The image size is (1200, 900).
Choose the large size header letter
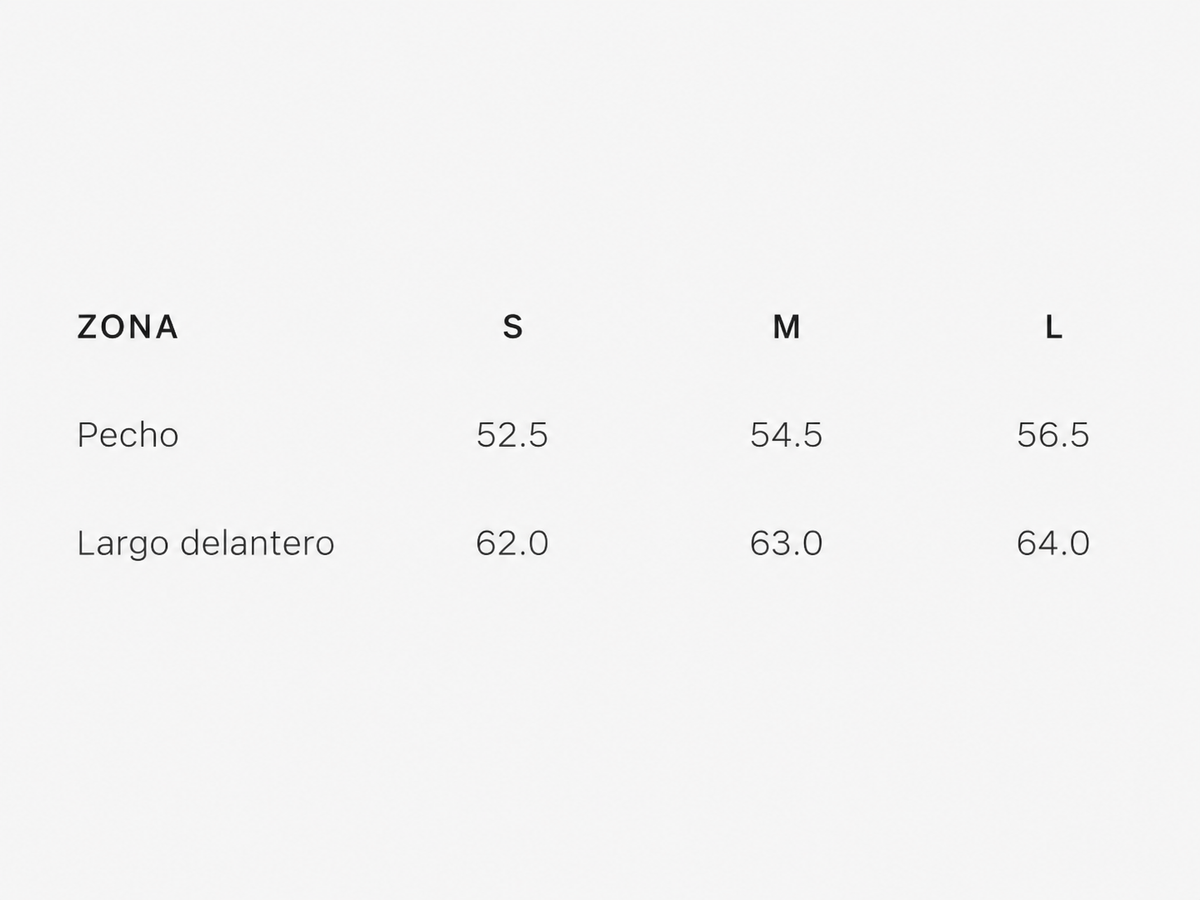pos(1053,327)
